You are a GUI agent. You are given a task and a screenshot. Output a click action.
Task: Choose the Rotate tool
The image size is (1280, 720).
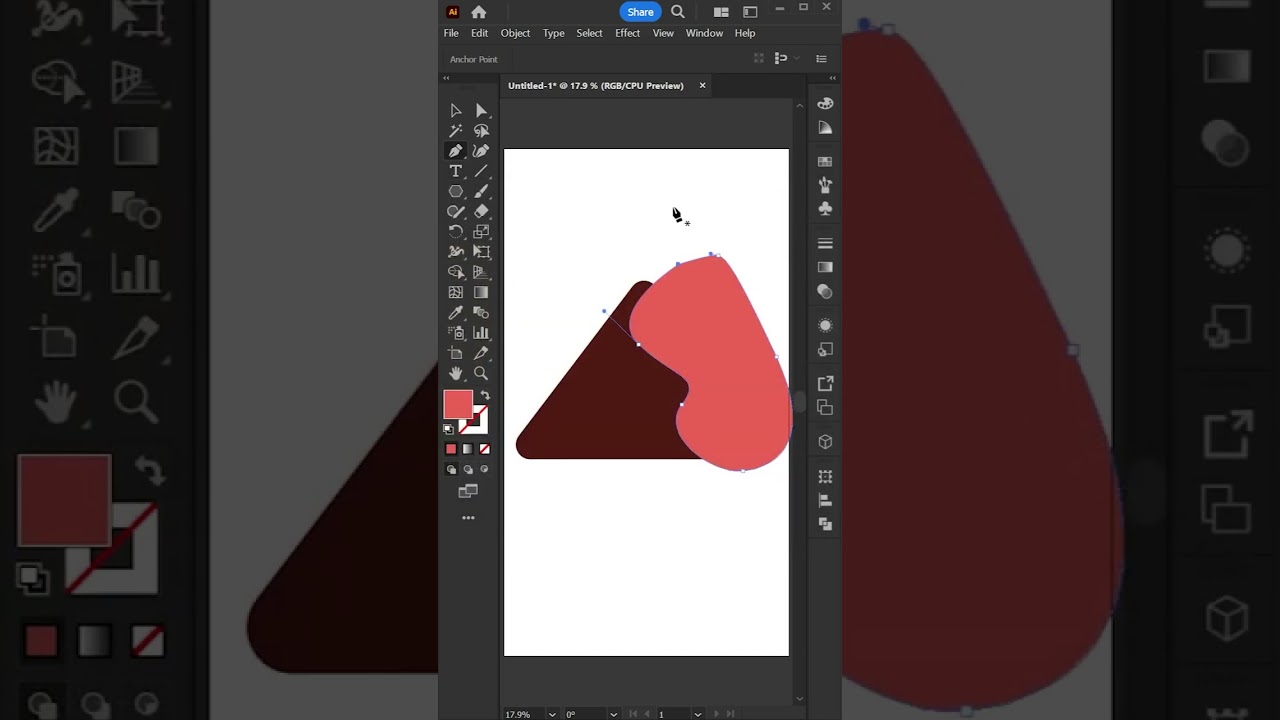456,232
